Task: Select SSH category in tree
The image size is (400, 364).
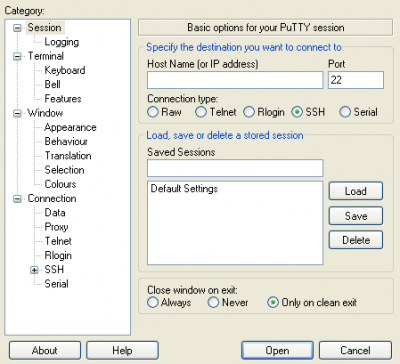Action: 54,270
